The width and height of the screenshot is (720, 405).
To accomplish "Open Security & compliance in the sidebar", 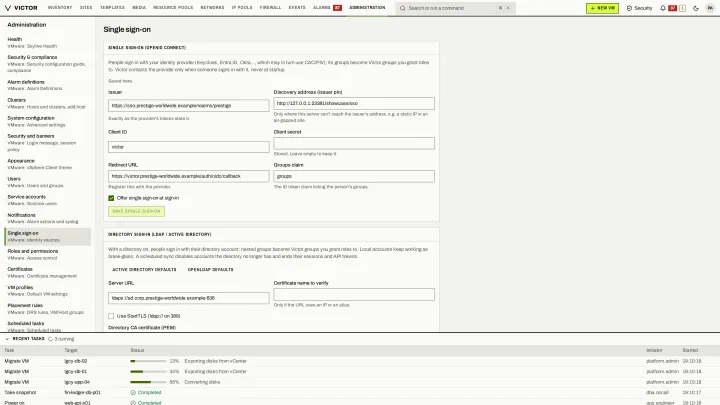I will click(x=47, y=63).
